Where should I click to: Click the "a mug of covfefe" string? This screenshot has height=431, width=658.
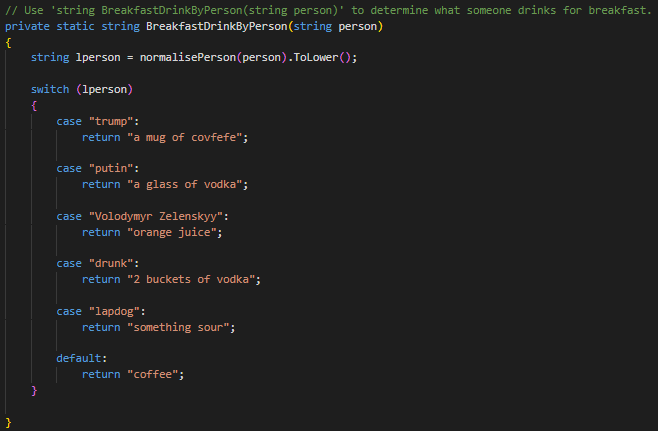pyautogui.click(x=185, y=137)
